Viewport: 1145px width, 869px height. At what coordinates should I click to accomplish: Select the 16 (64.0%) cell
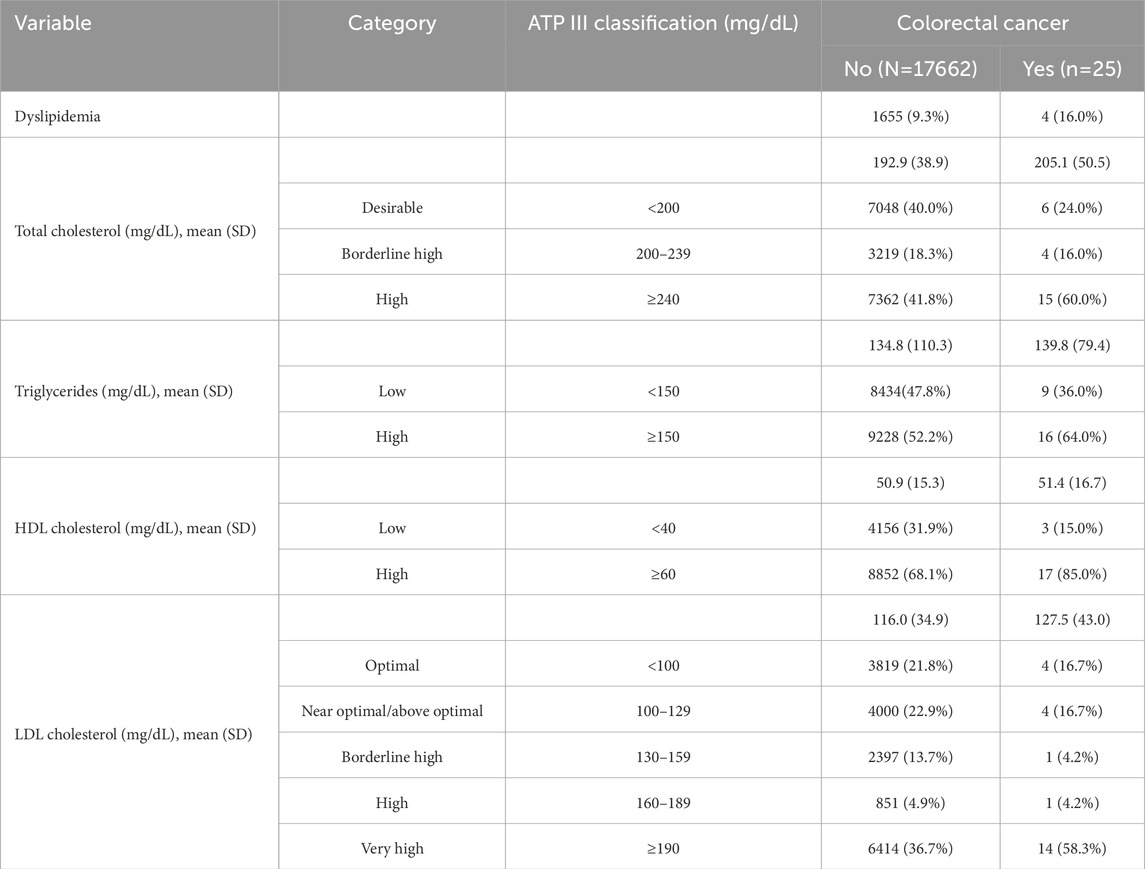pos(1072,437)
